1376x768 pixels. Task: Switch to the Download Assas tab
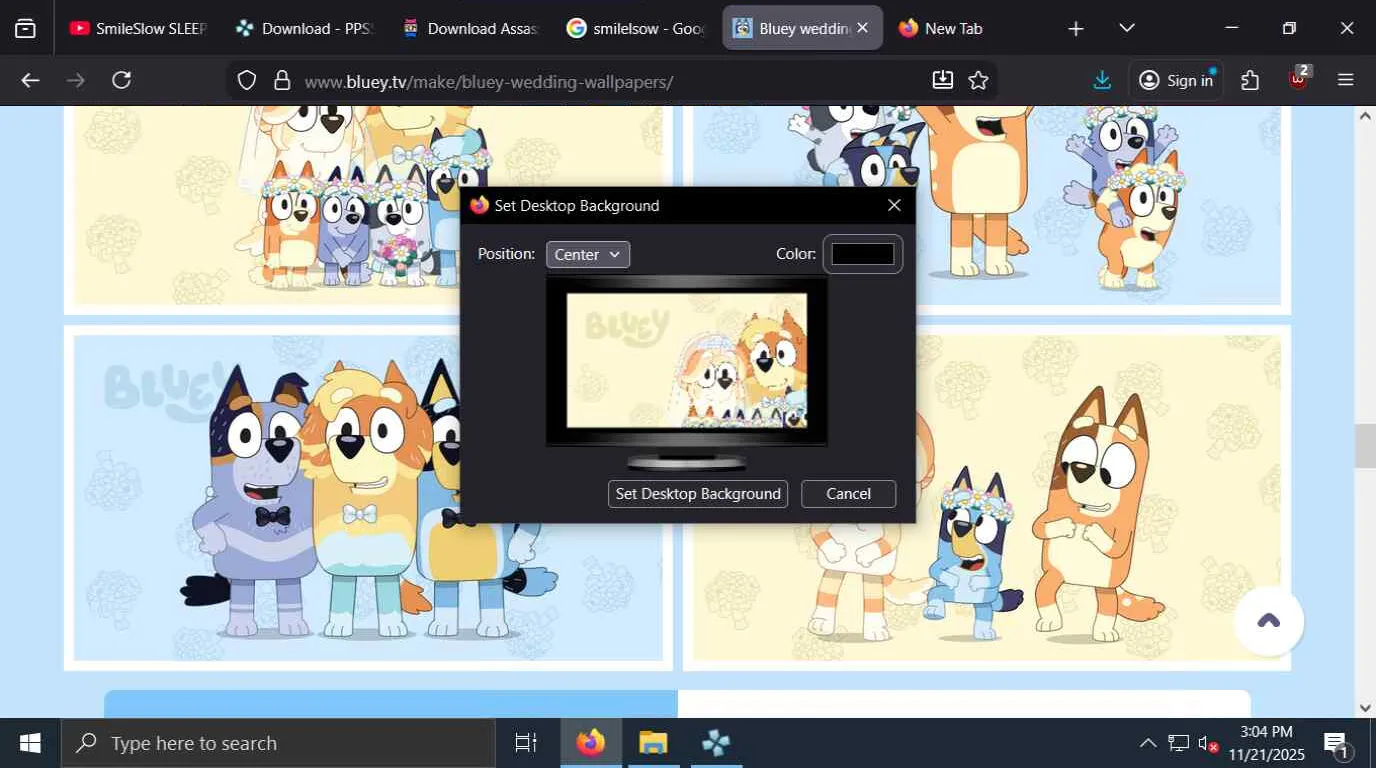(470, 28)
